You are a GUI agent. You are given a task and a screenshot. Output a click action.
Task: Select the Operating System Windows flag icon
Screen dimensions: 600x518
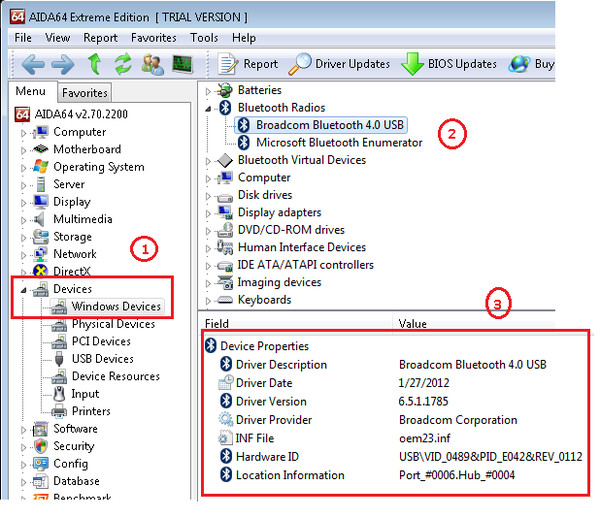pyautogui.click(x=40, y=166)
